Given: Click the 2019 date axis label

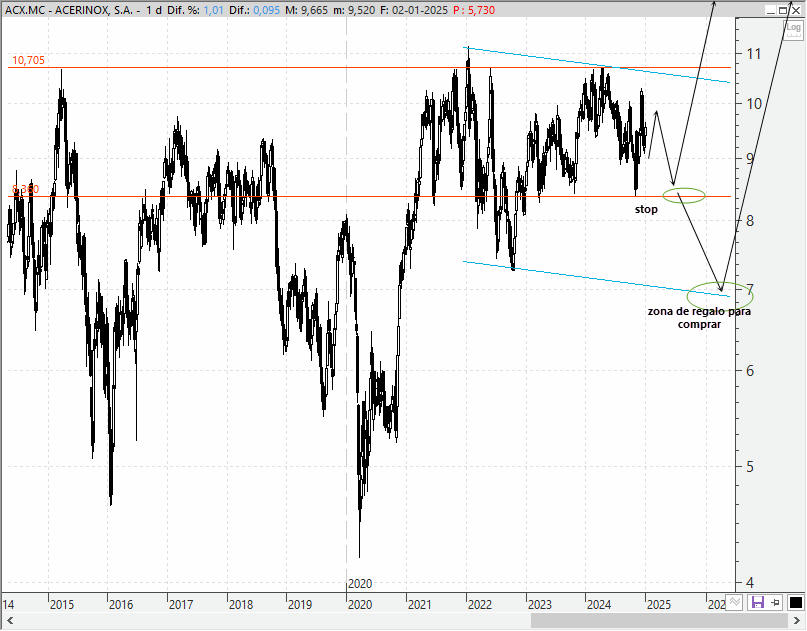Looking at the screenshot, I should (x=300, y=604).
